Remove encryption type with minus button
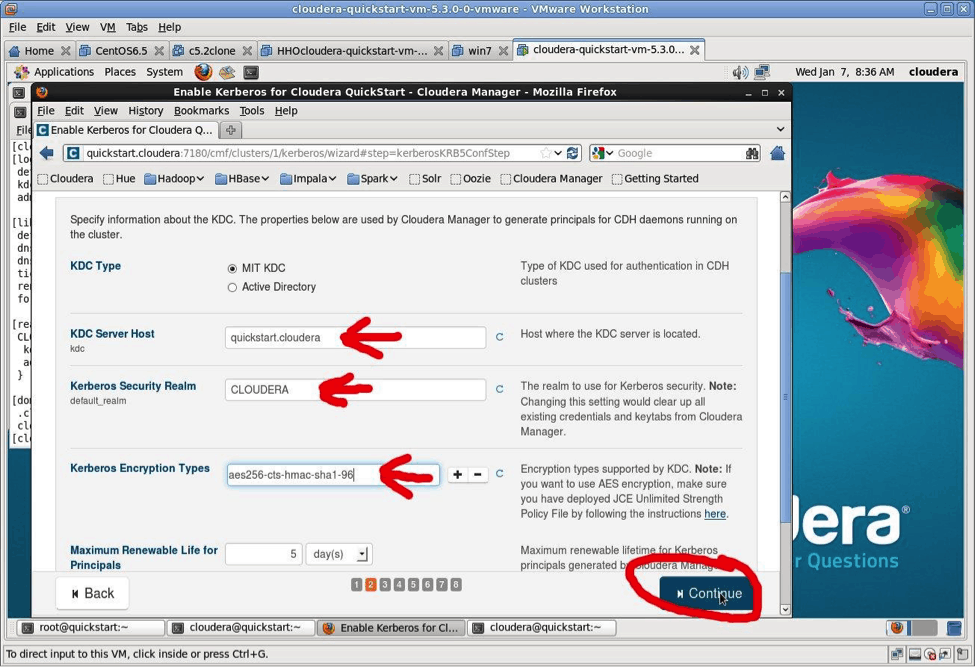Image resolution: width=975 pixels, height=667 pixels. (478, 475)
